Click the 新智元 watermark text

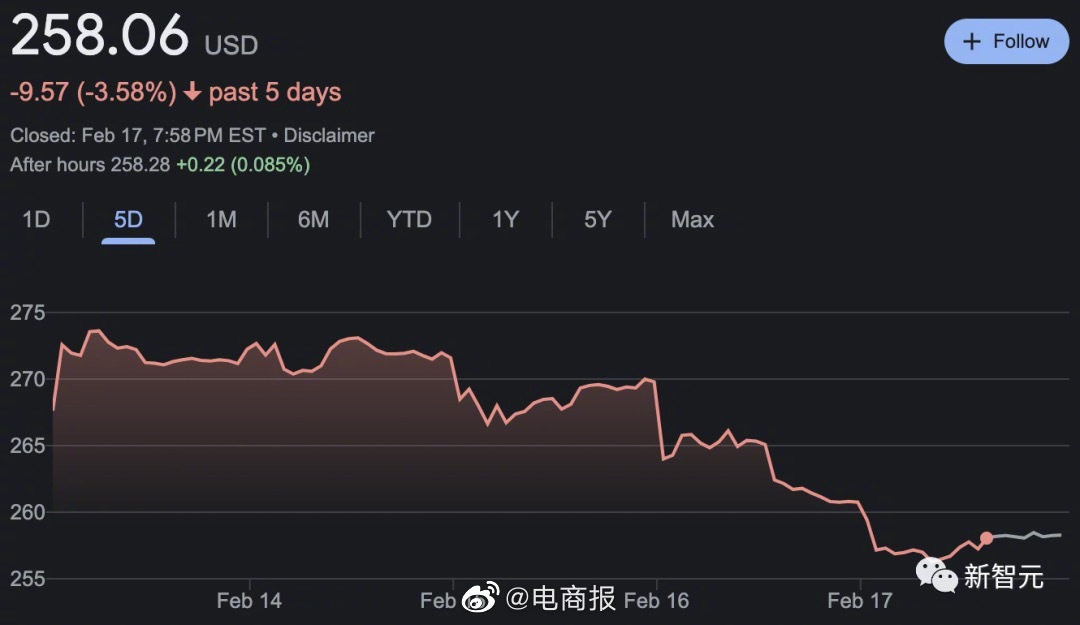click(1003, 576)
